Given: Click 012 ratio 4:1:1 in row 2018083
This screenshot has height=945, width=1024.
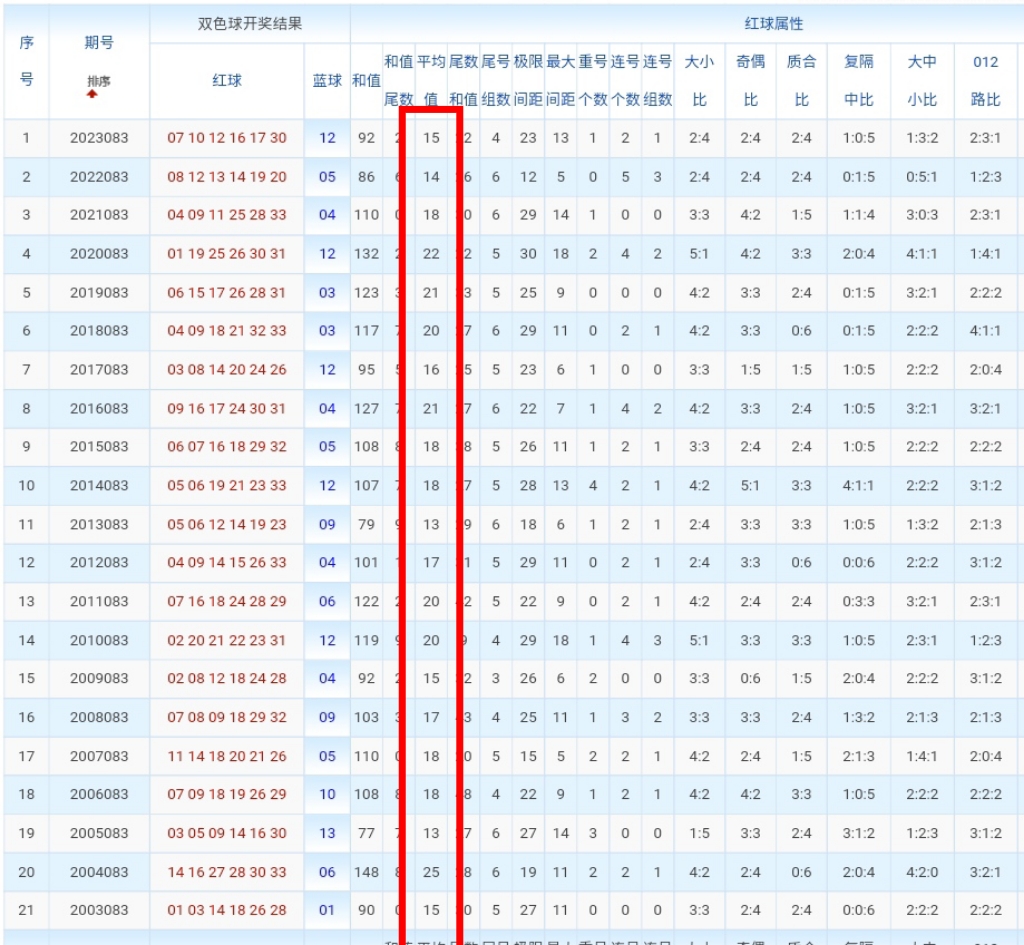Looking at the screenshot, I should point(985,330).
